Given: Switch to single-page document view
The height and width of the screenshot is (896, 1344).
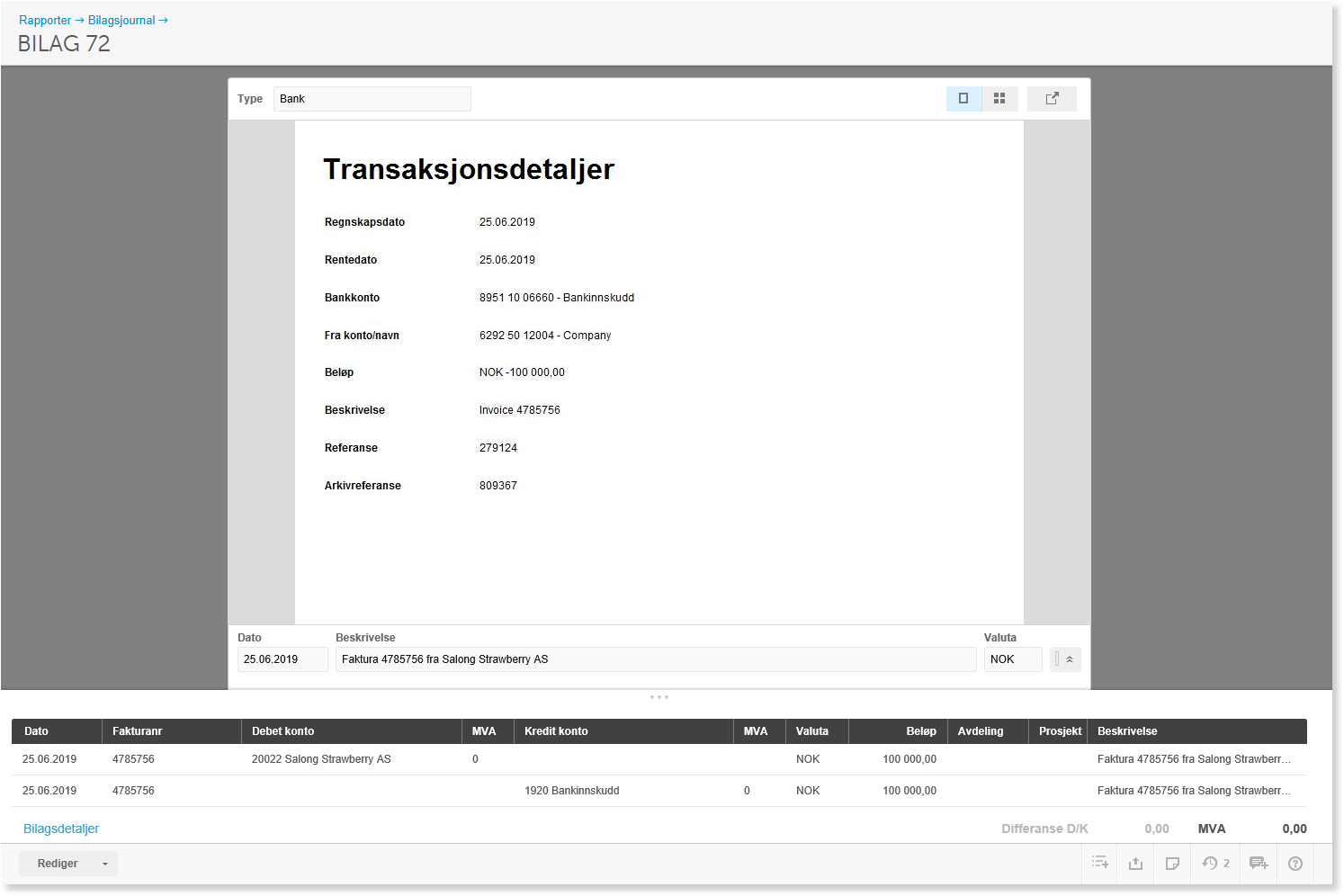Looking at the screenshot, I should click(963, 99).
